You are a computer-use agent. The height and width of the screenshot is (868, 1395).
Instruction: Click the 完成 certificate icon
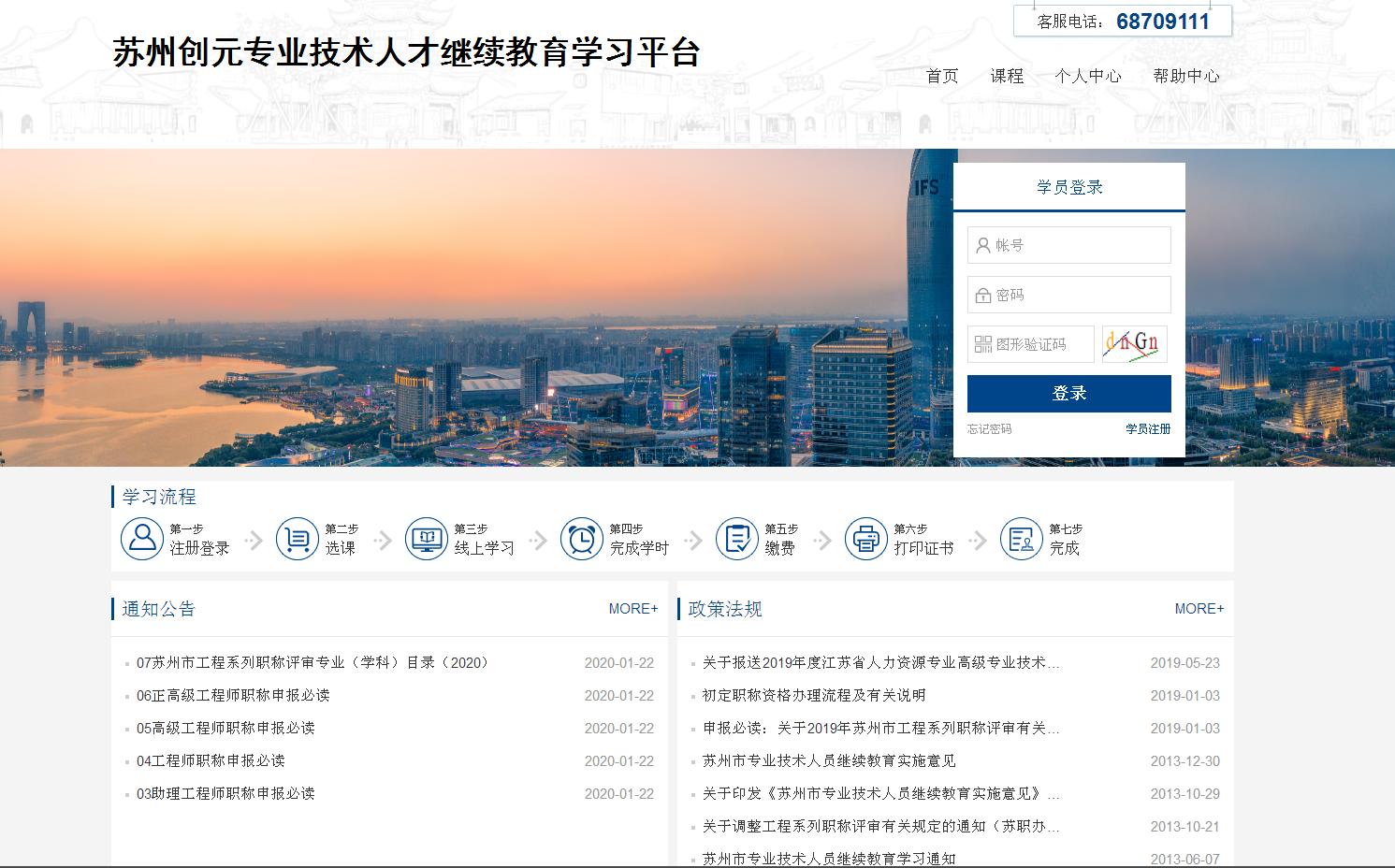click(1022, 539)
